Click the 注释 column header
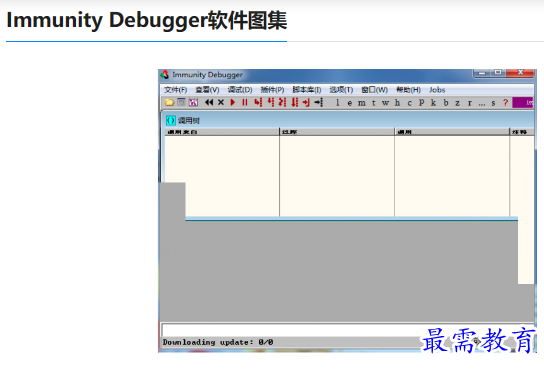Screen dimensions: 544x372 pyautogui.click(x=522, y=132)
